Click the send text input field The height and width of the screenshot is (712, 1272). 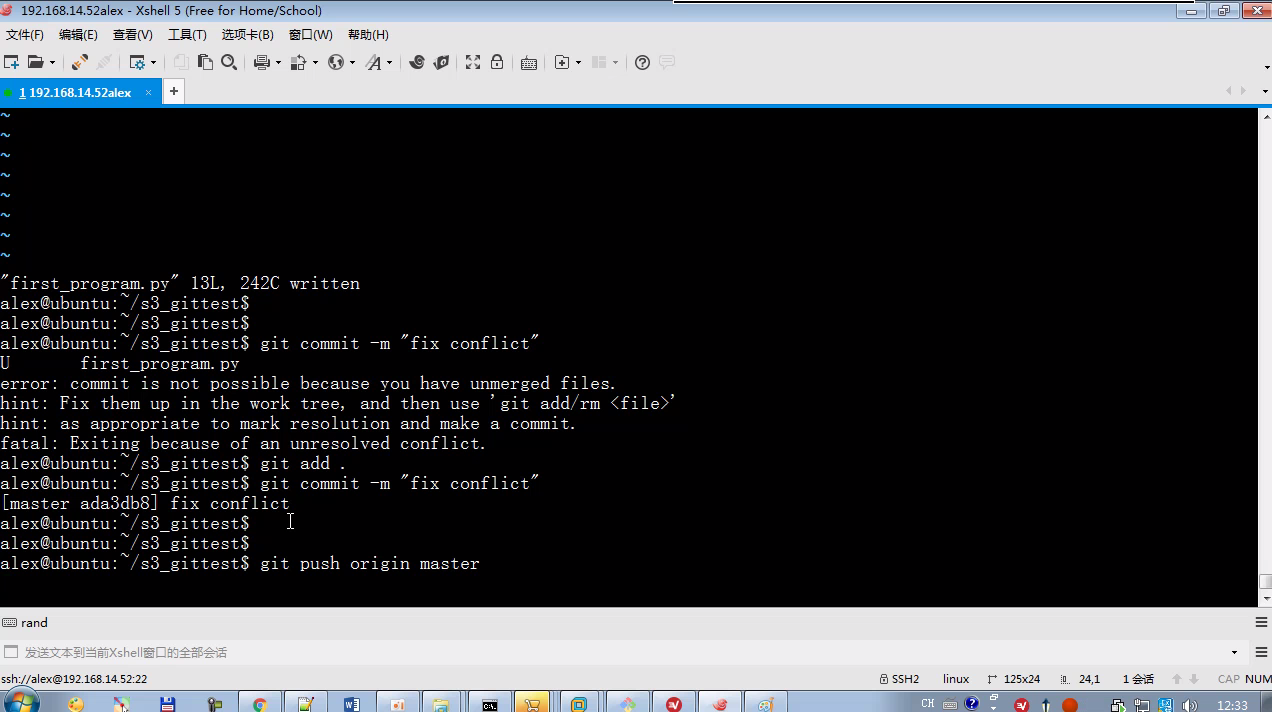click(x=620, y=652)
